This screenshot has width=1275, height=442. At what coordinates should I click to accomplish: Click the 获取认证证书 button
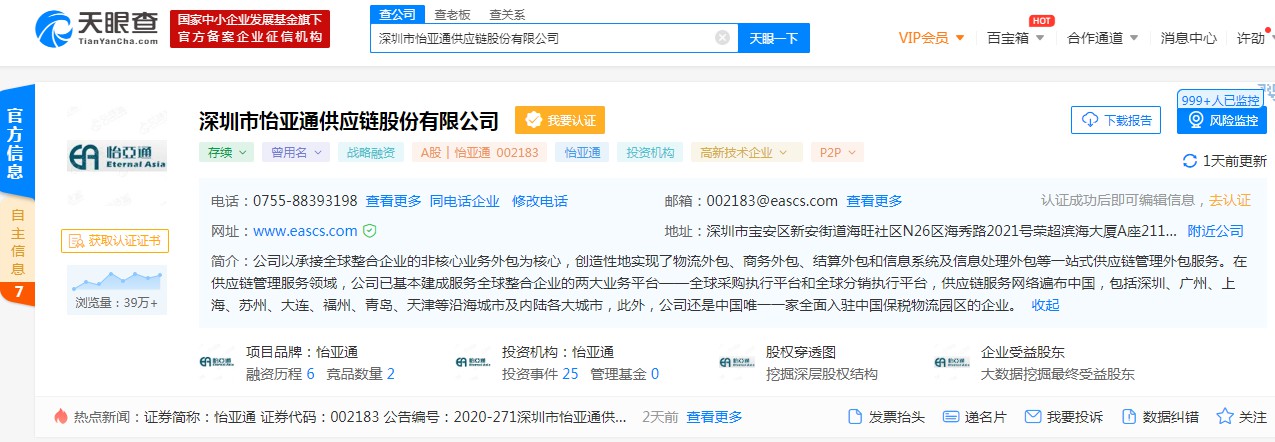click(x=115, y=240)
